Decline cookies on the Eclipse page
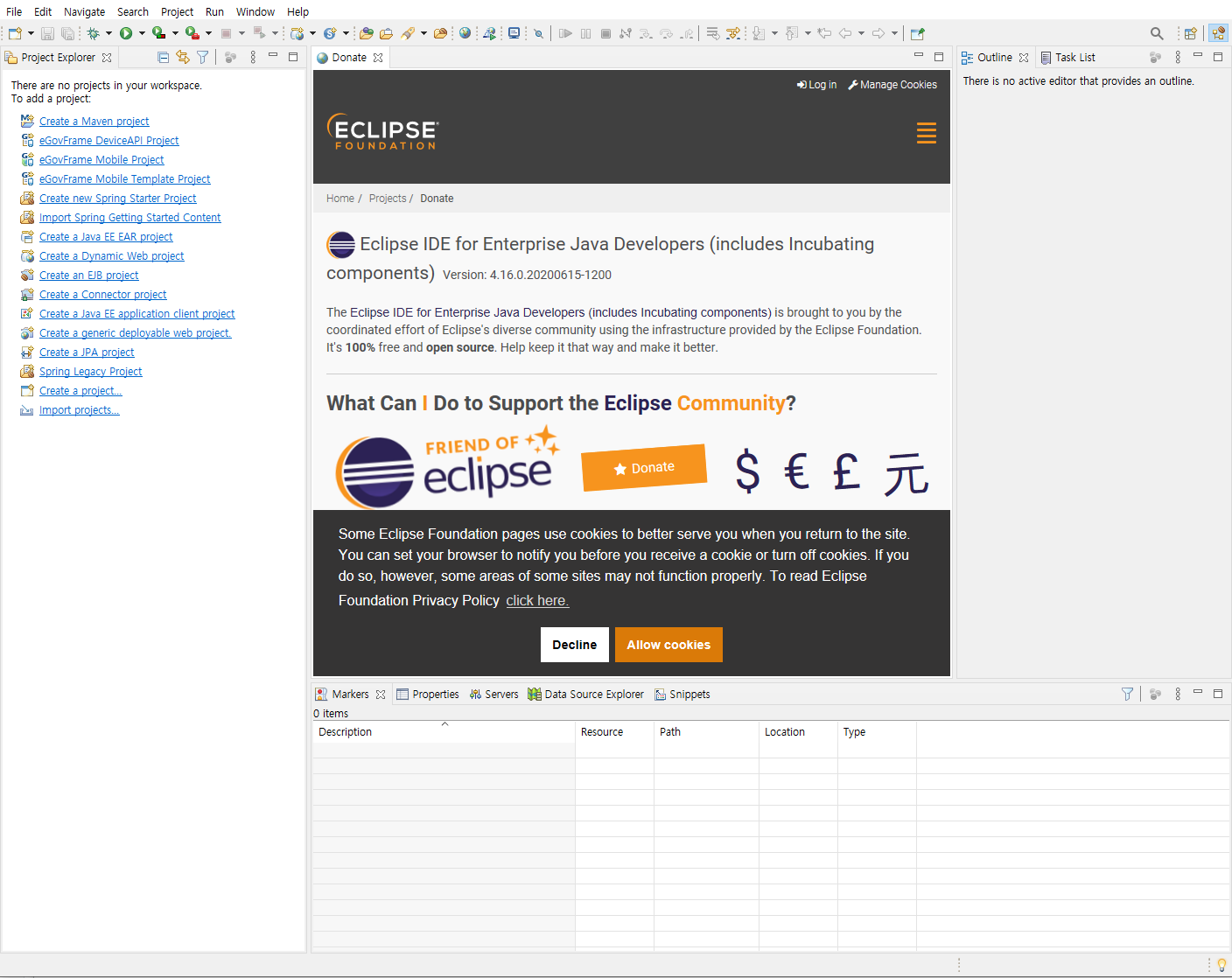The height and width of the screenshot is (978, 1232). point(575,645)
